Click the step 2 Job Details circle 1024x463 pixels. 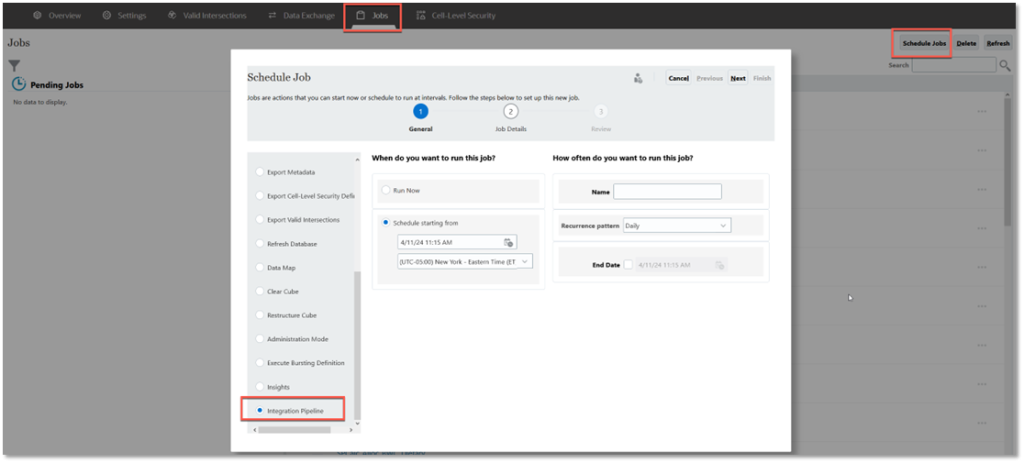(511, 112)
